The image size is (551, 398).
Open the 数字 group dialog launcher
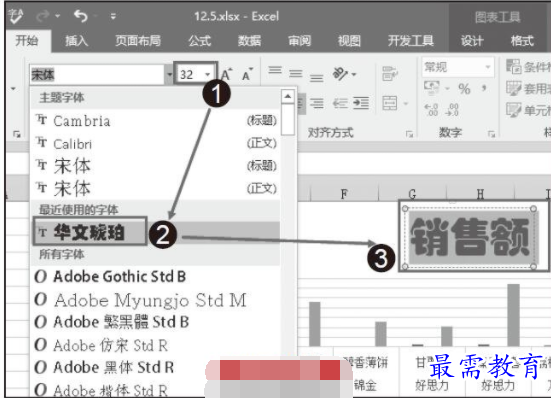(491, 134)
